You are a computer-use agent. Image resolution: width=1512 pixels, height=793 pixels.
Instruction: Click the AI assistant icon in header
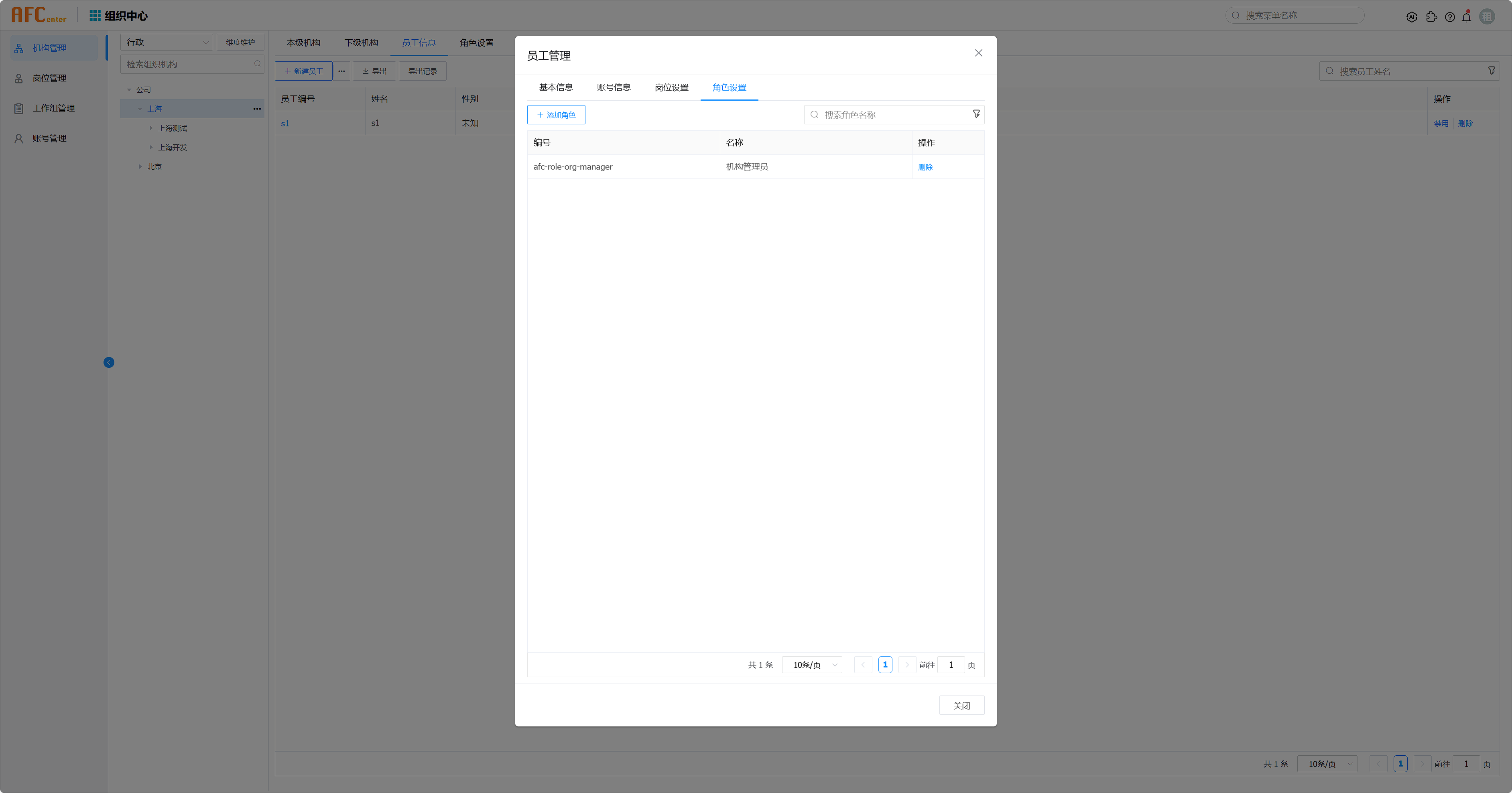point(1412,17)
